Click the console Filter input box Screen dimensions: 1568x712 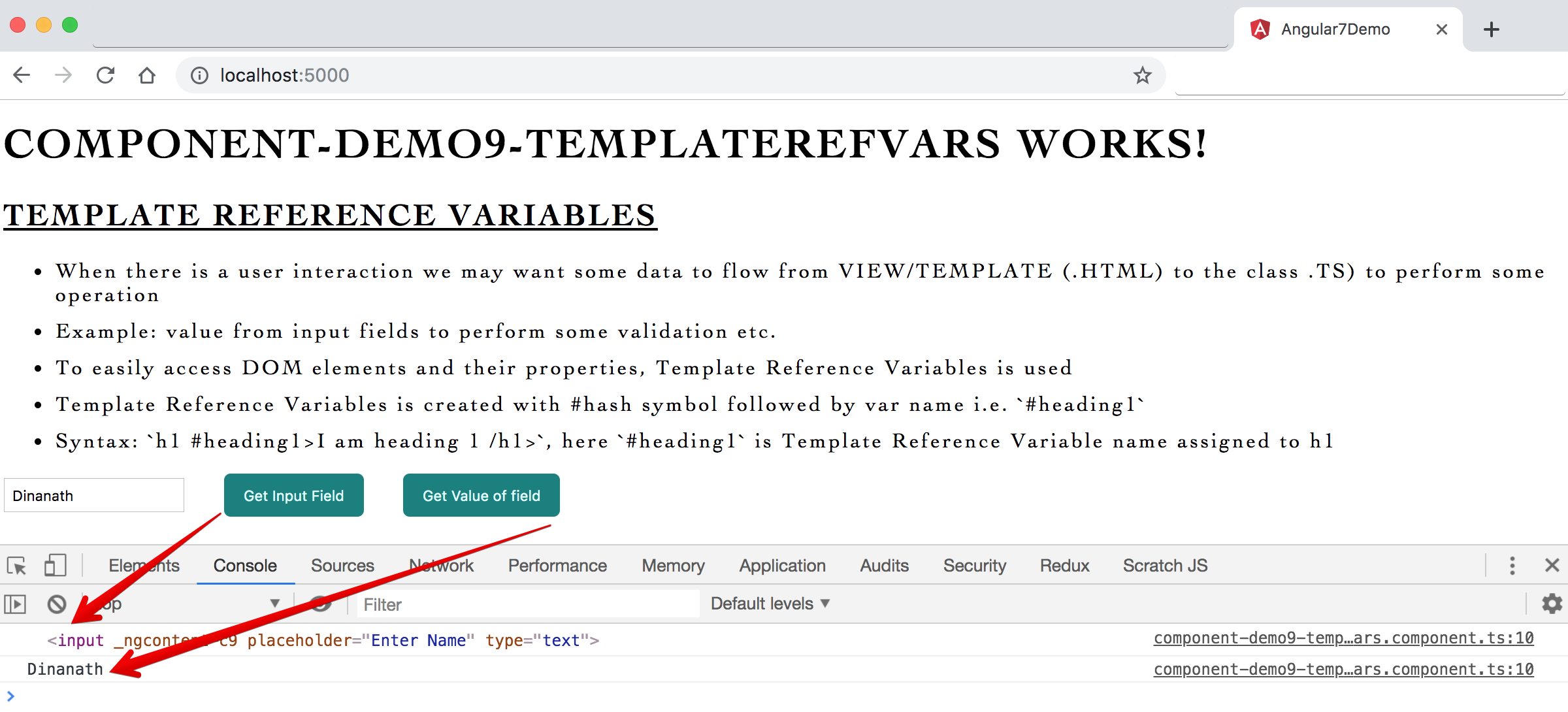pyautogui.click(x=528, y=604)
